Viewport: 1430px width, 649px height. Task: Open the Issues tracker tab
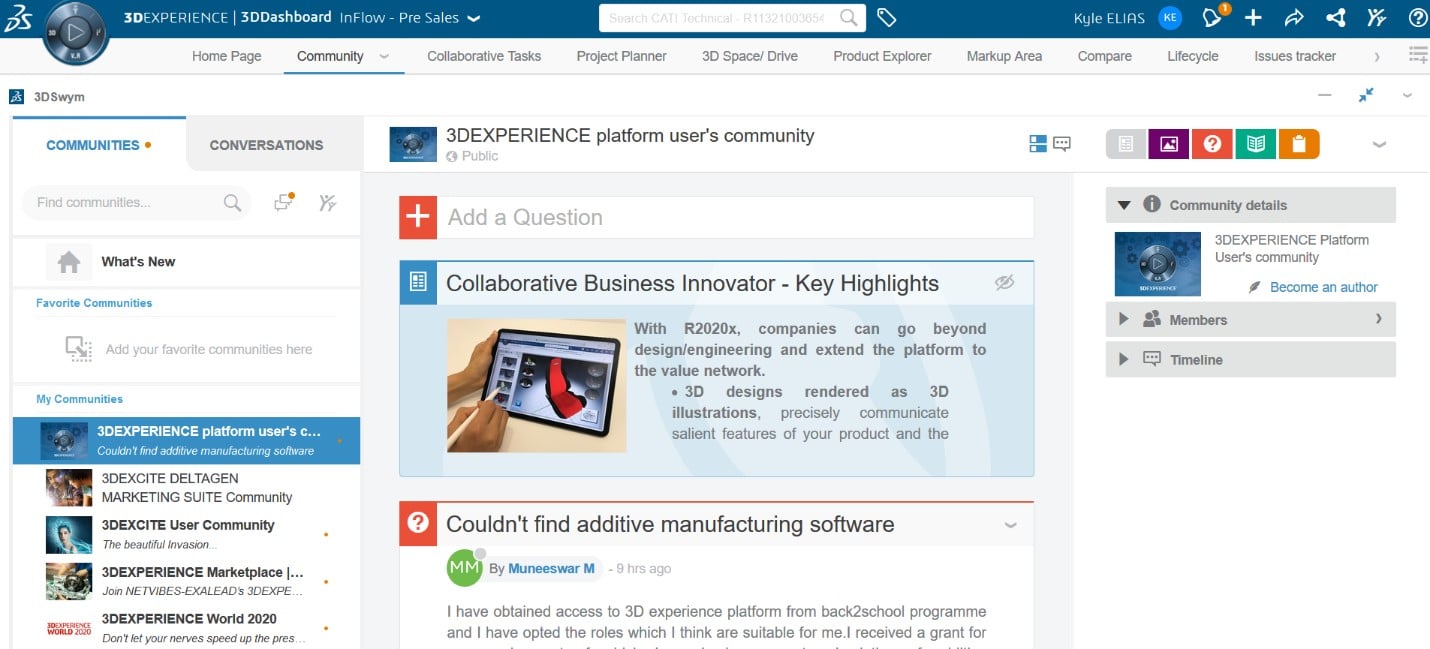pyautogui.click(x=1295, y=56)
